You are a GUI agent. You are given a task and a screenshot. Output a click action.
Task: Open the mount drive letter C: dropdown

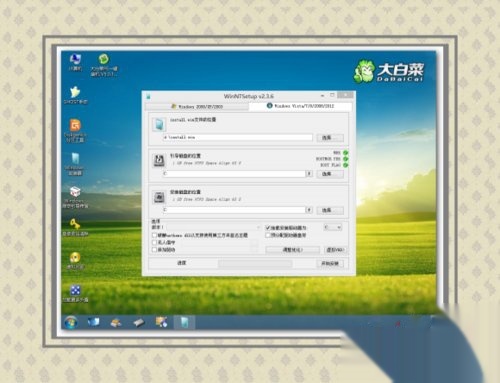pyautogui.click(x=333, y=227)
